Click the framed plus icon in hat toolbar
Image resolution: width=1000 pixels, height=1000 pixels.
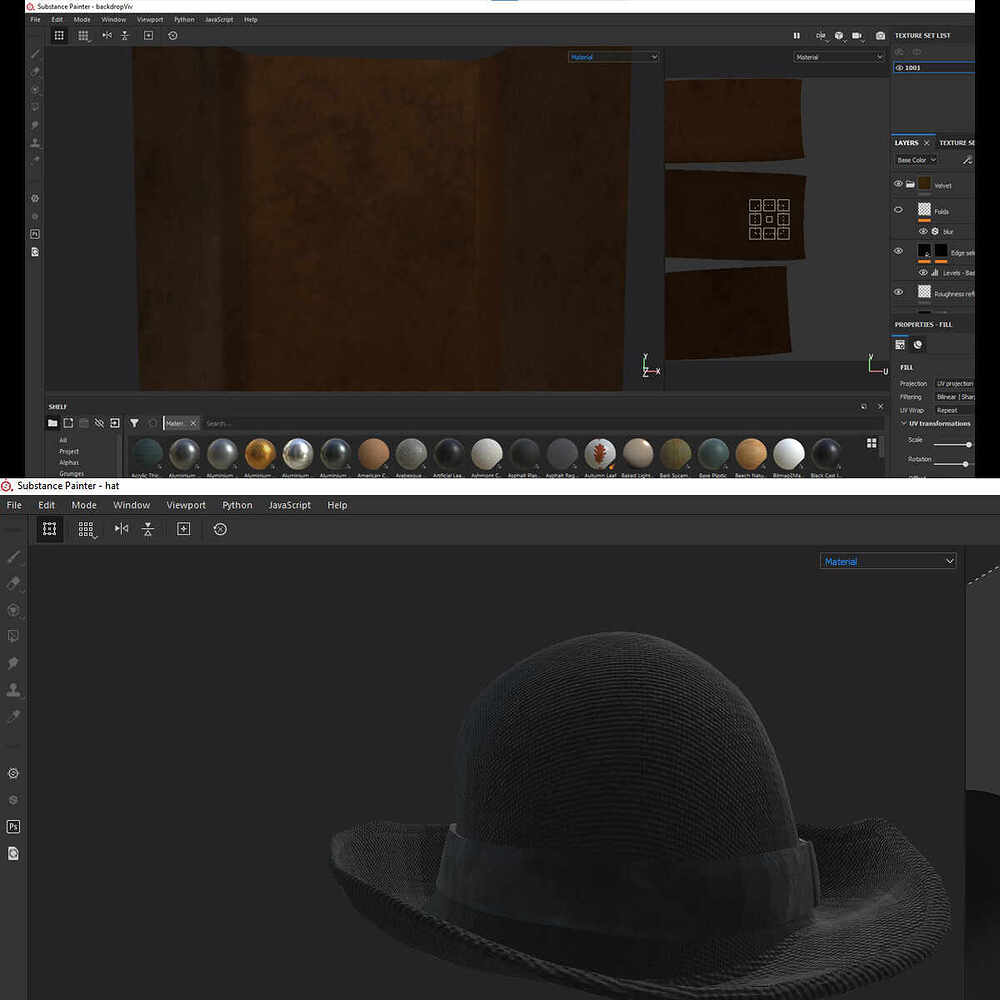click(x=184, y=529)
